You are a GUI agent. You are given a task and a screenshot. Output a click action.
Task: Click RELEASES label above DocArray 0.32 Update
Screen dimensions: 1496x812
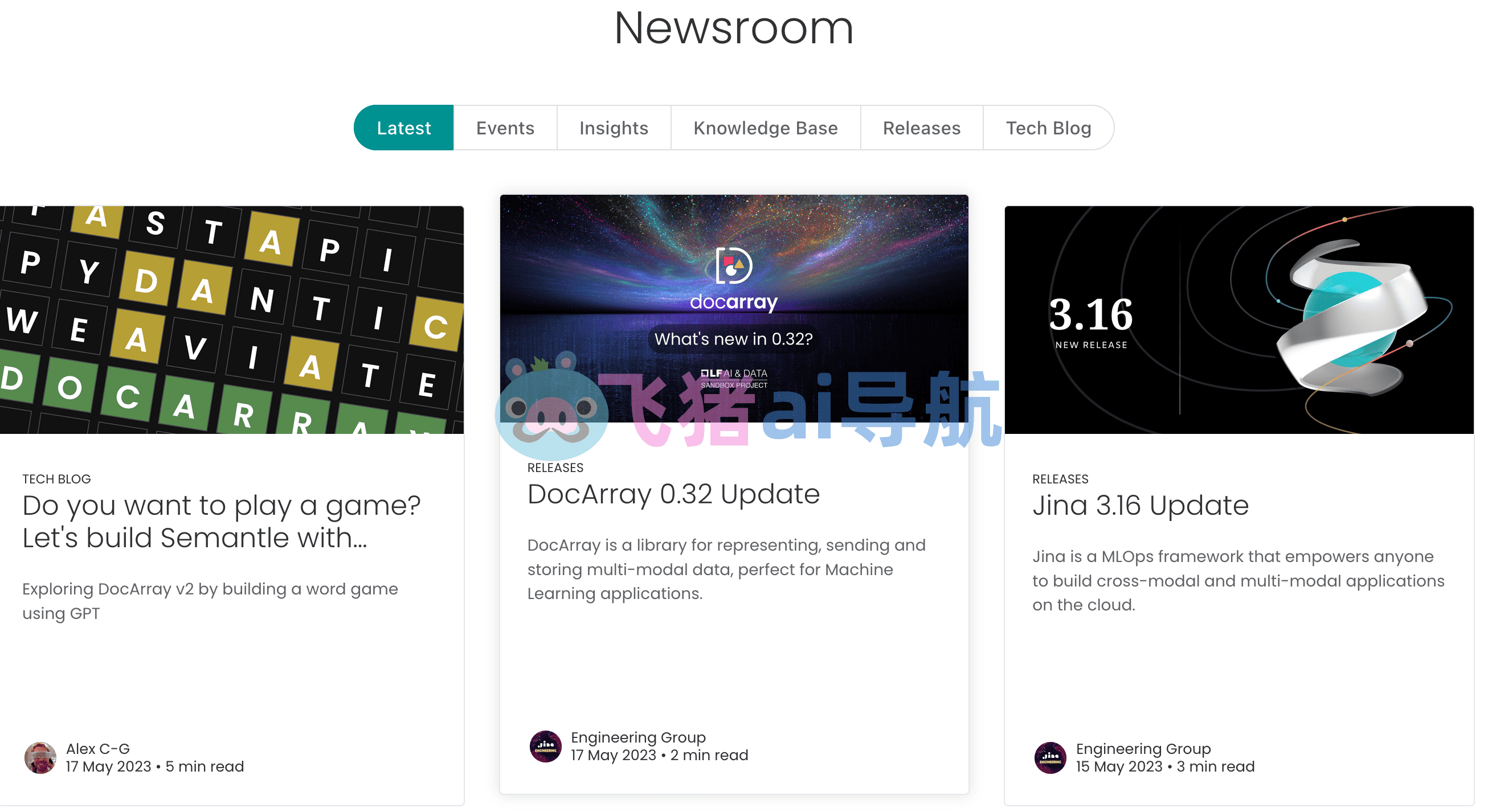555,468
